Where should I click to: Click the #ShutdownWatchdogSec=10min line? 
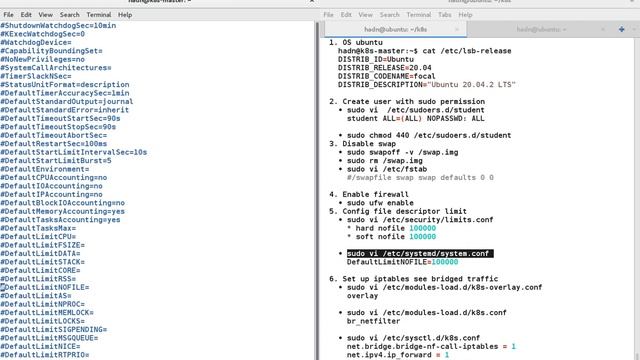[58, 25]
